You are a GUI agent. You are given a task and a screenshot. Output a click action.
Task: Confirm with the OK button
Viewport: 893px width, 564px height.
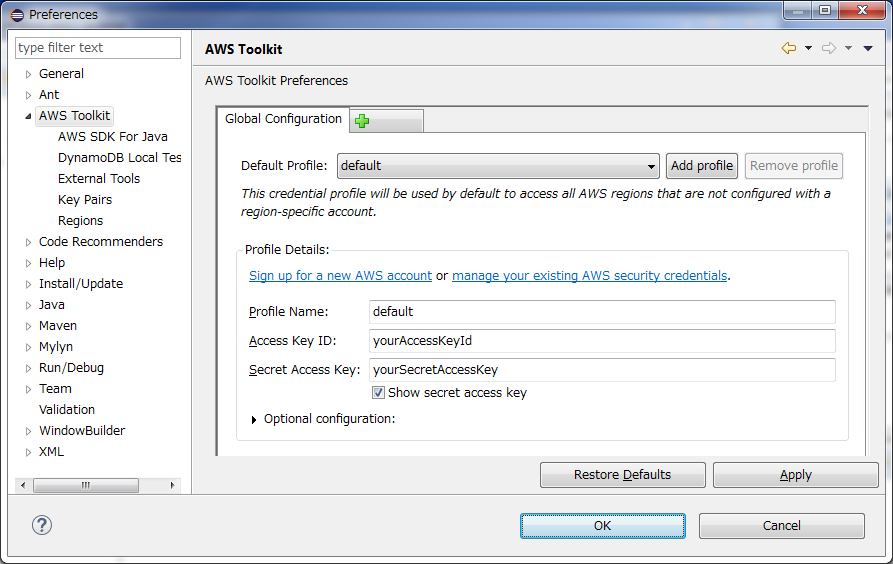[603, 526]
